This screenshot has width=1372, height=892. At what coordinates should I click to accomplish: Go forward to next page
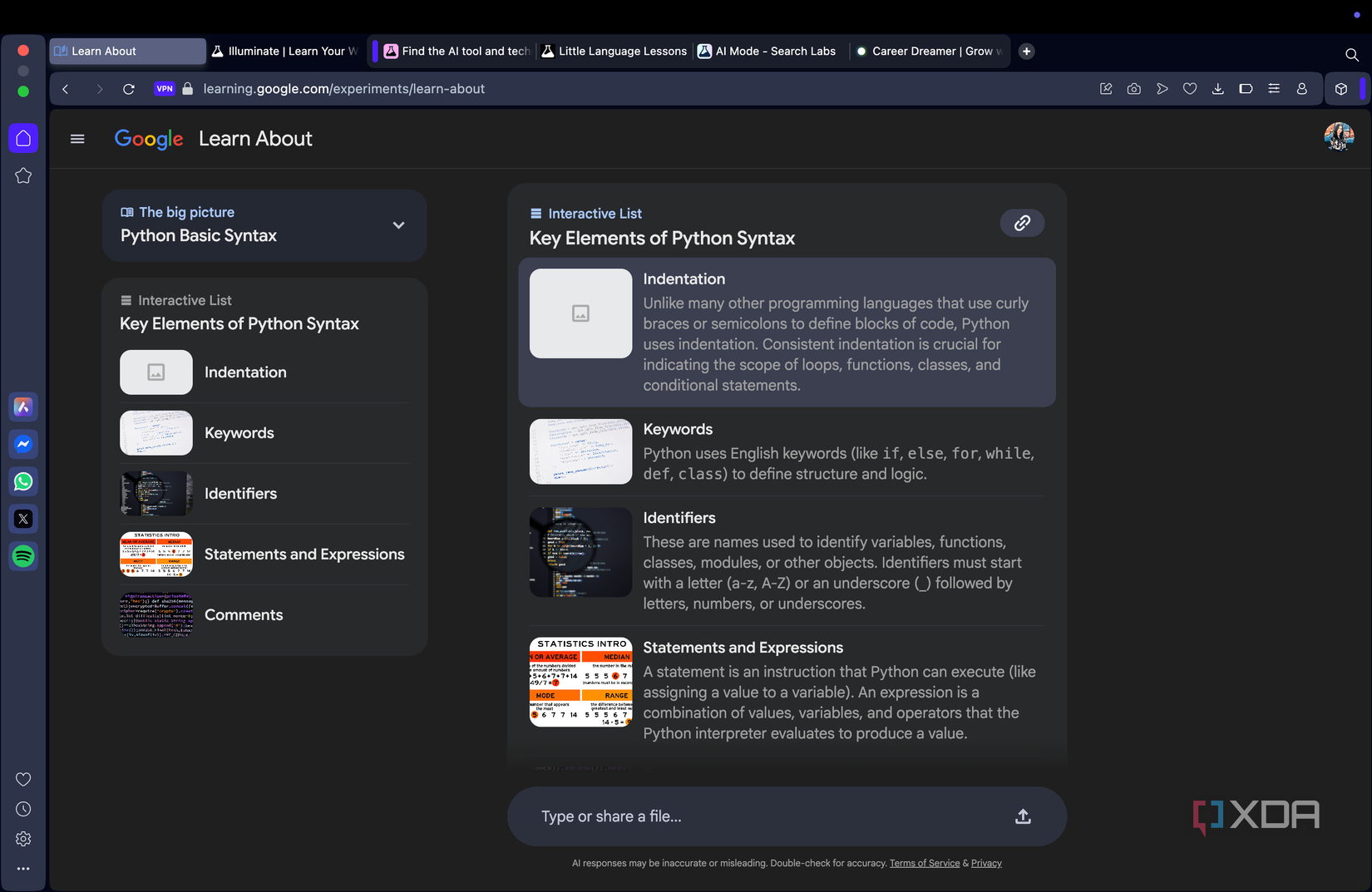99,89
